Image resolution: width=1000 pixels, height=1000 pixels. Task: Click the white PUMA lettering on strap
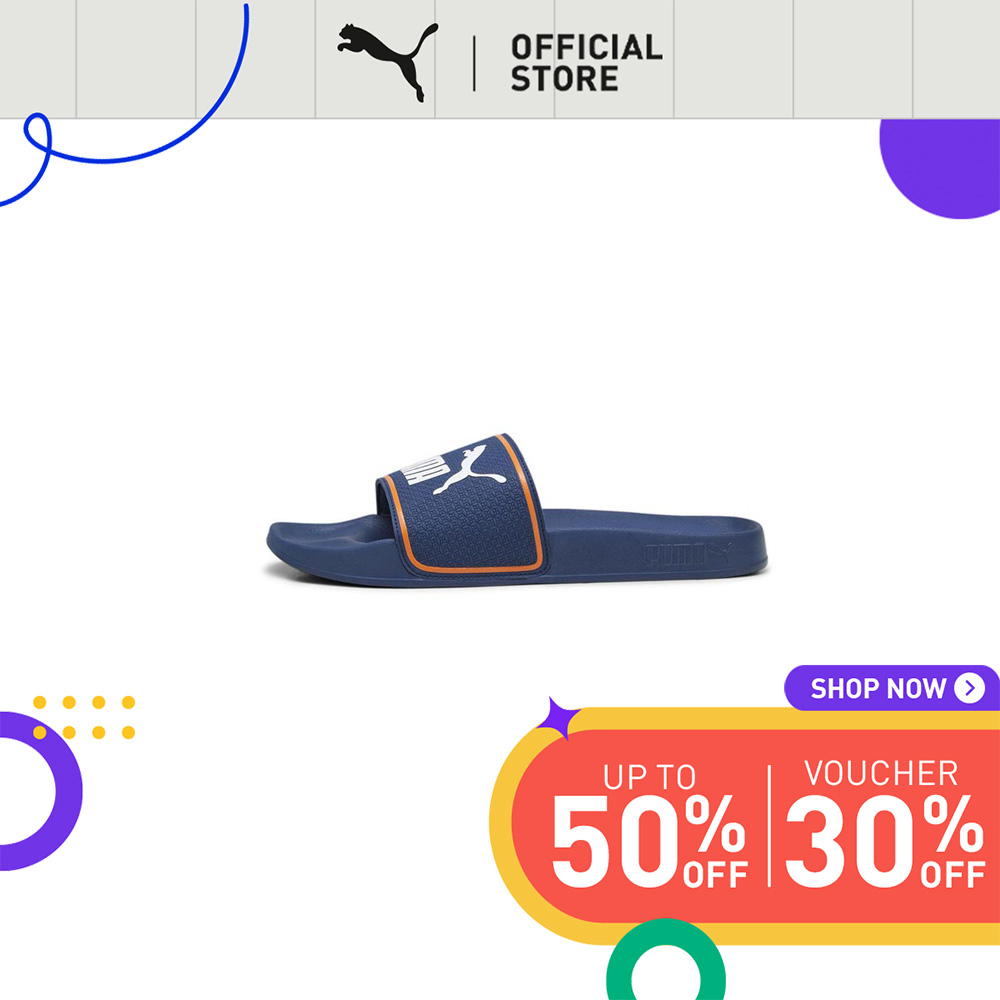click(x=423, y=471)
